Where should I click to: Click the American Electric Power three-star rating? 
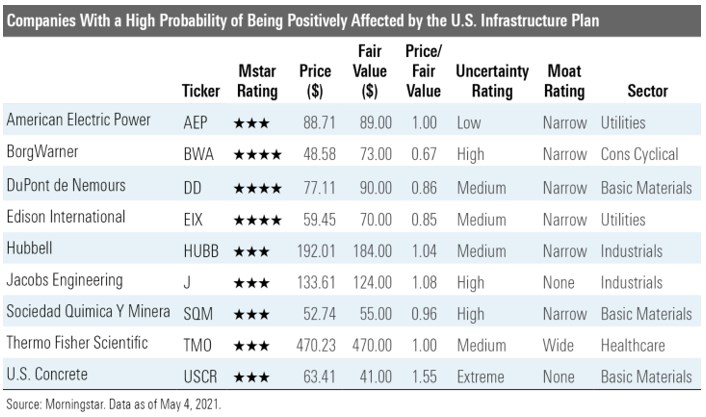tap(251, 123)
